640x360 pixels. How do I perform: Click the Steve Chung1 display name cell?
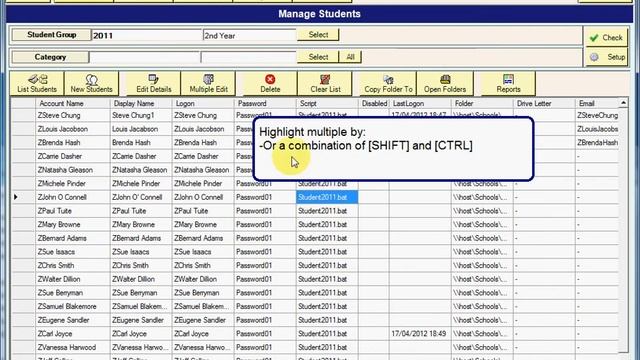pyautogui.click(x=141, y=116)
